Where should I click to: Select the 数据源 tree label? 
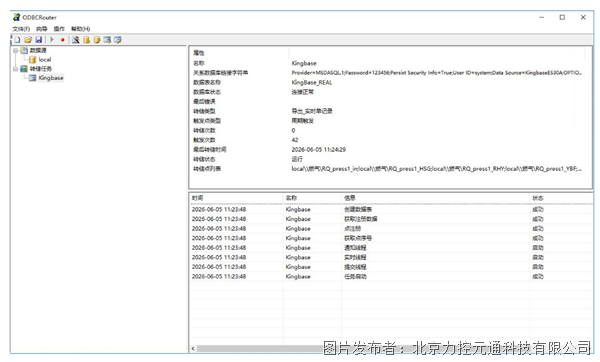click(x=38, y=51)
